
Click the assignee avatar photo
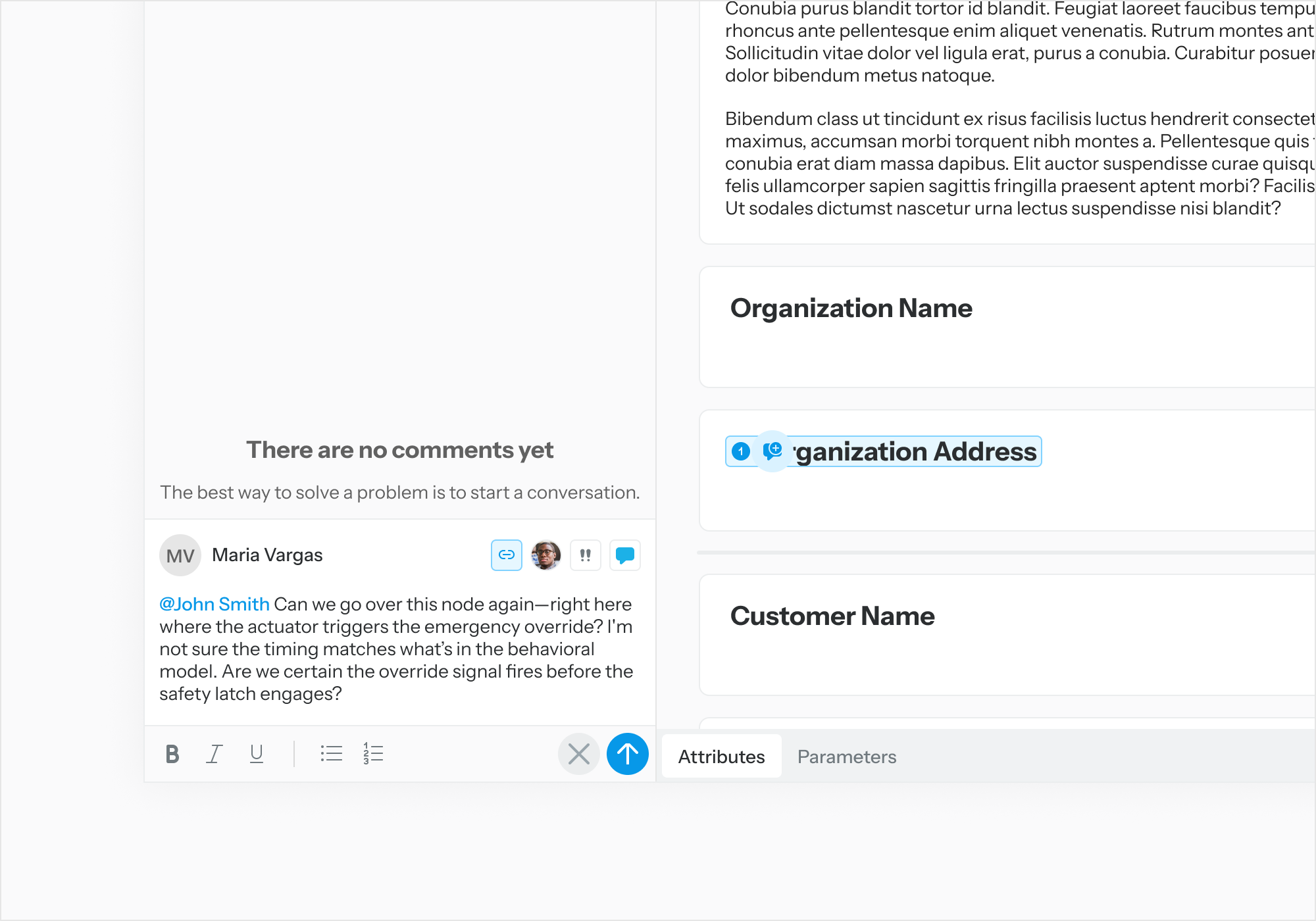(545, 555)
